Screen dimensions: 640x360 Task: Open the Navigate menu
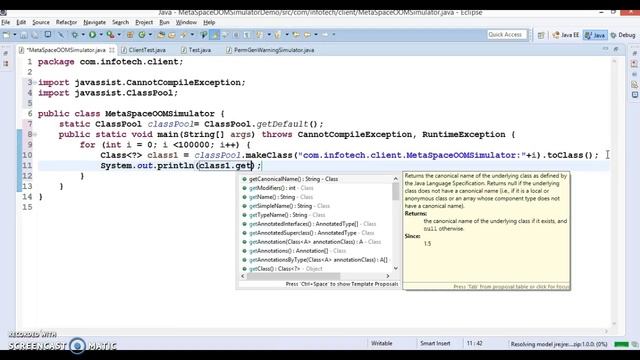94,22
